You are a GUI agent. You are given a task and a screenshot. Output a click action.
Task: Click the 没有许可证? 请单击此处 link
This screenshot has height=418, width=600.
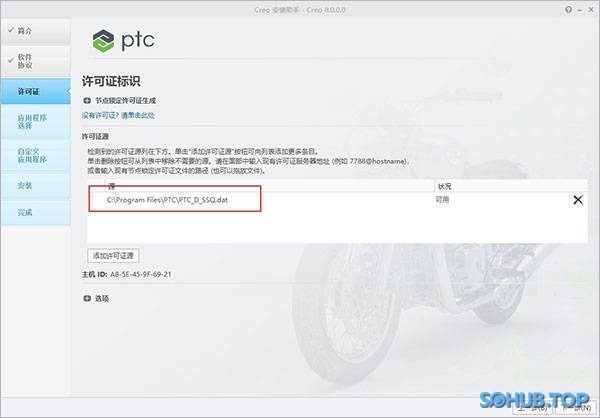point(118,115)
